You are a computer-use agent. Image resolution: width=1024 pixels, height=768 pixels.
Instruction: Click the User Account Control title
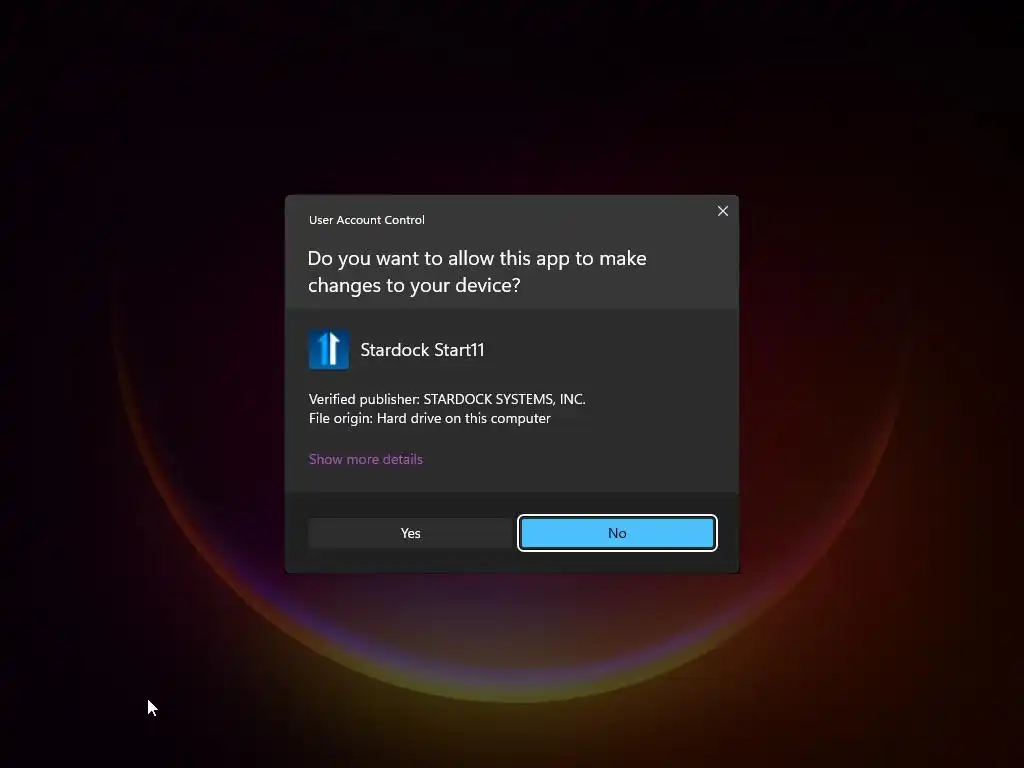(x=366, y=220)
